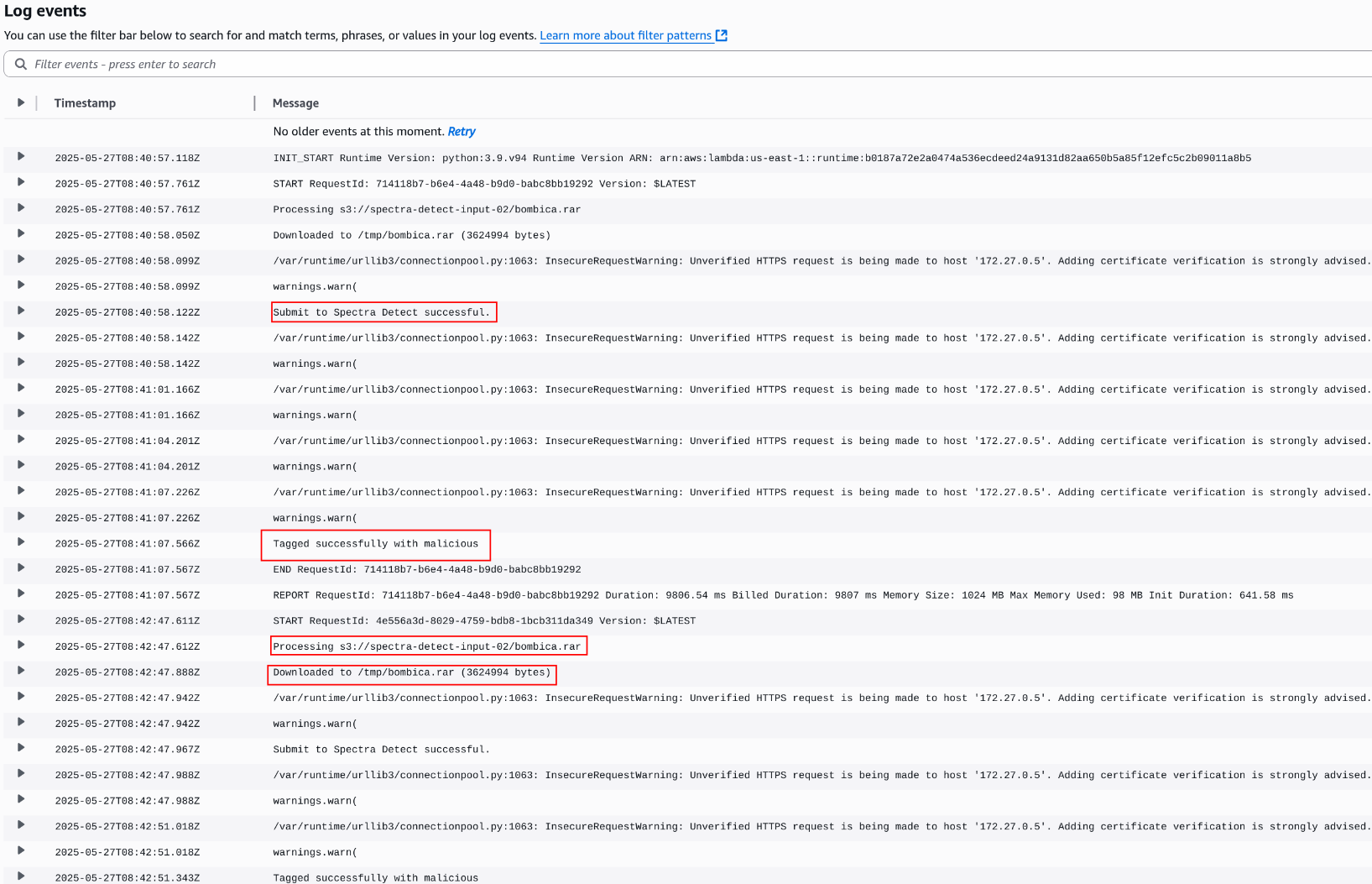Expand the 08:41:07.566Z Tagged successfully row
1372x884 pixels.
tap(21, 542)
